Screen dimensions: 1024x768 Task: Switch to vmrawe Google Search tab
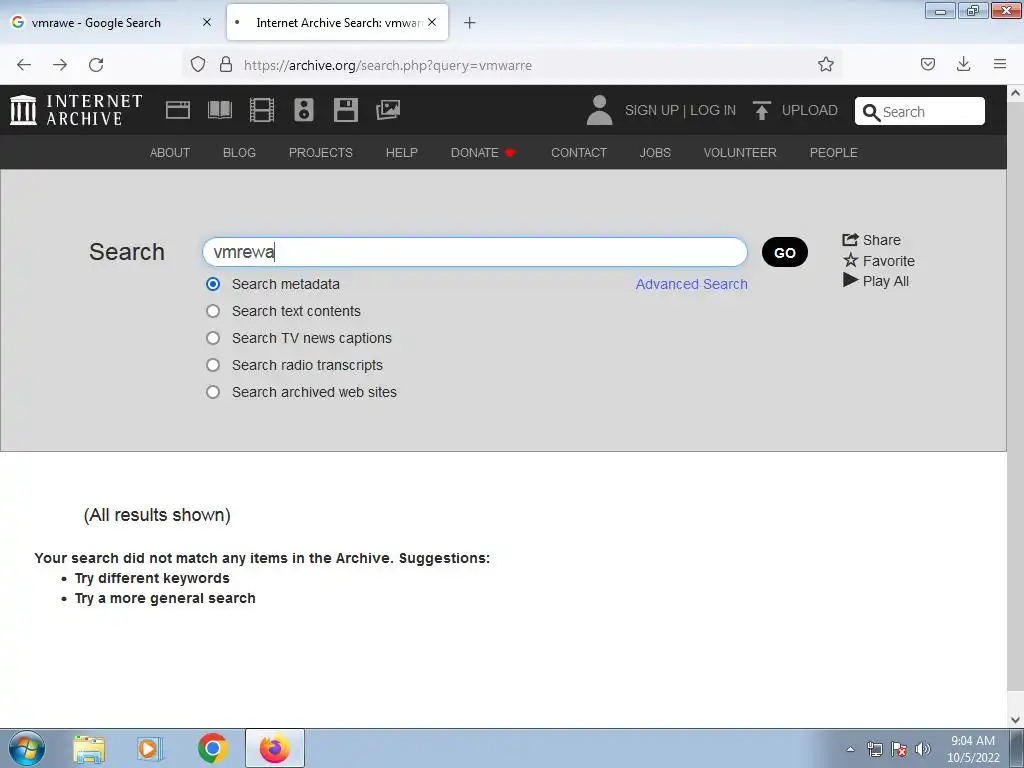[111, 23]
